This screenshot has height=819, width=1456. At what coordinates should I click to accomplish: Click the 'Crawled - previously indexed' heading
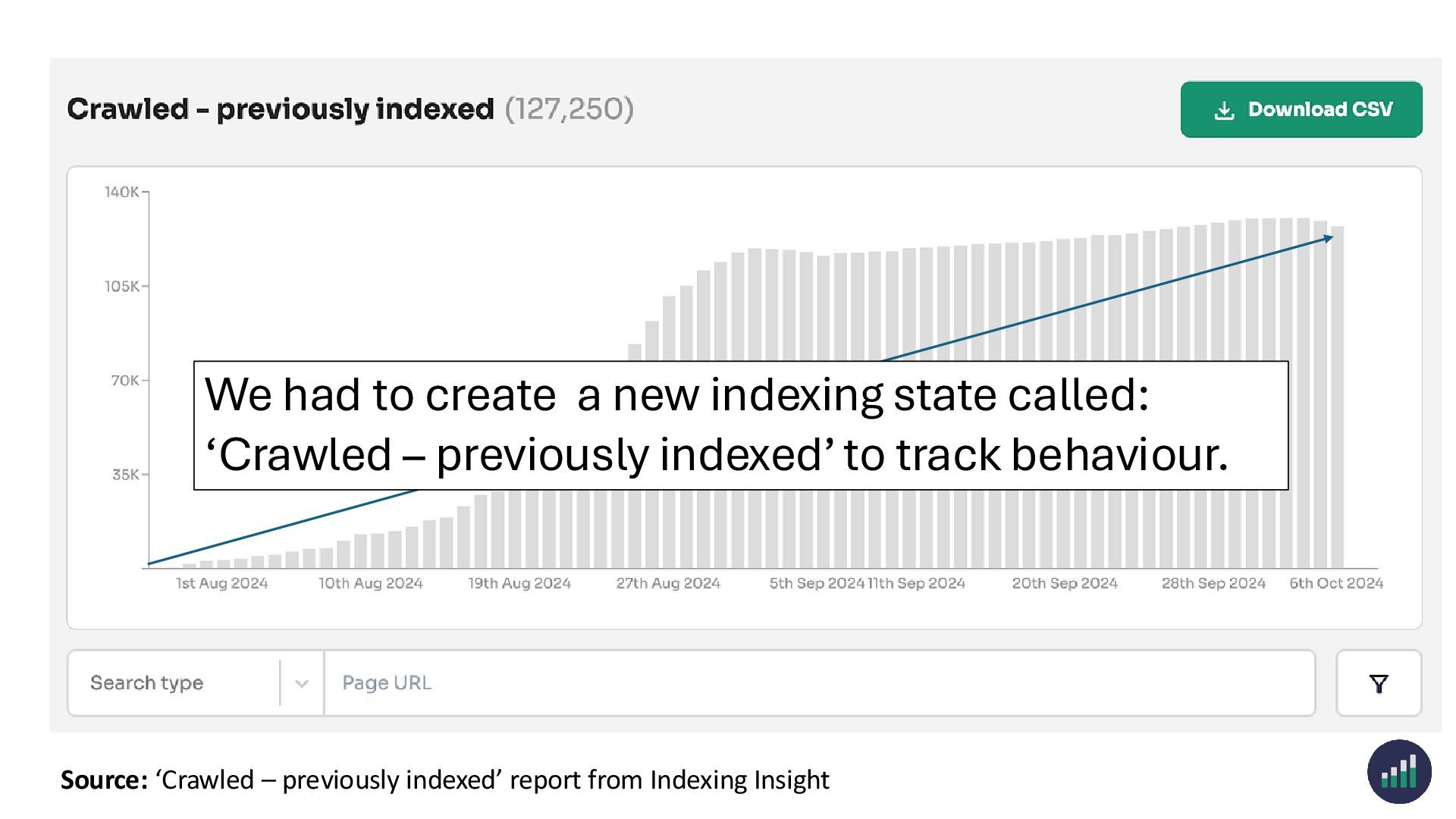[x=281, y=109]
